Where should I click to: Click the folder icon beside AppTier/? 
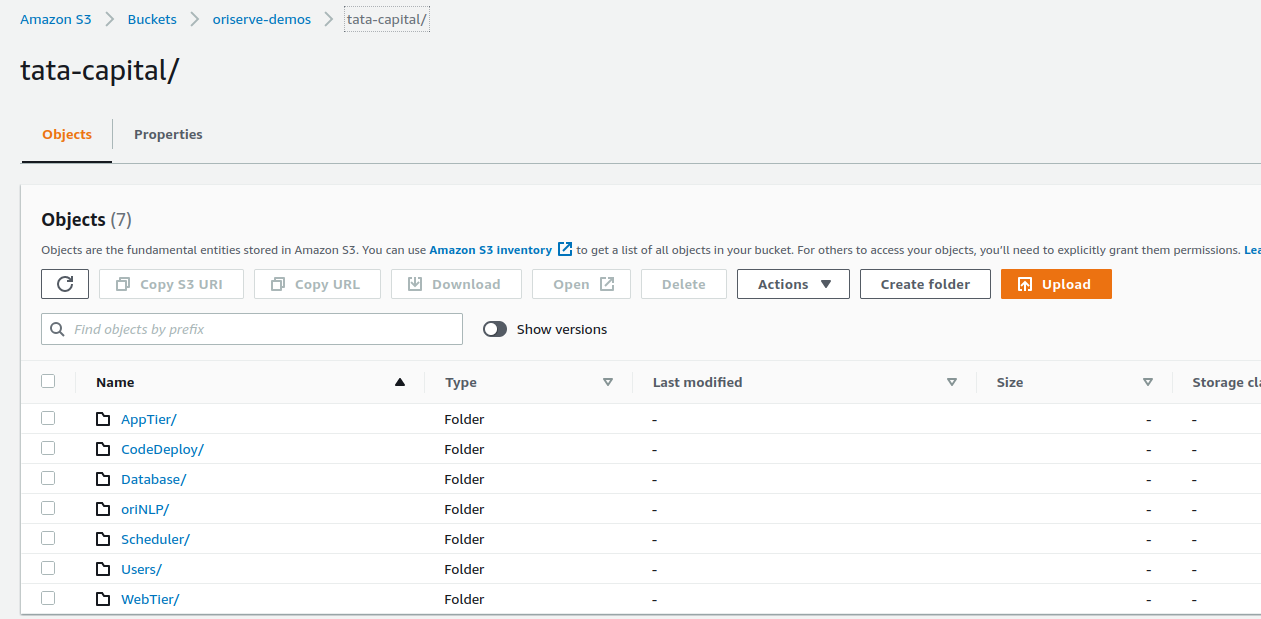click(103, 419)
